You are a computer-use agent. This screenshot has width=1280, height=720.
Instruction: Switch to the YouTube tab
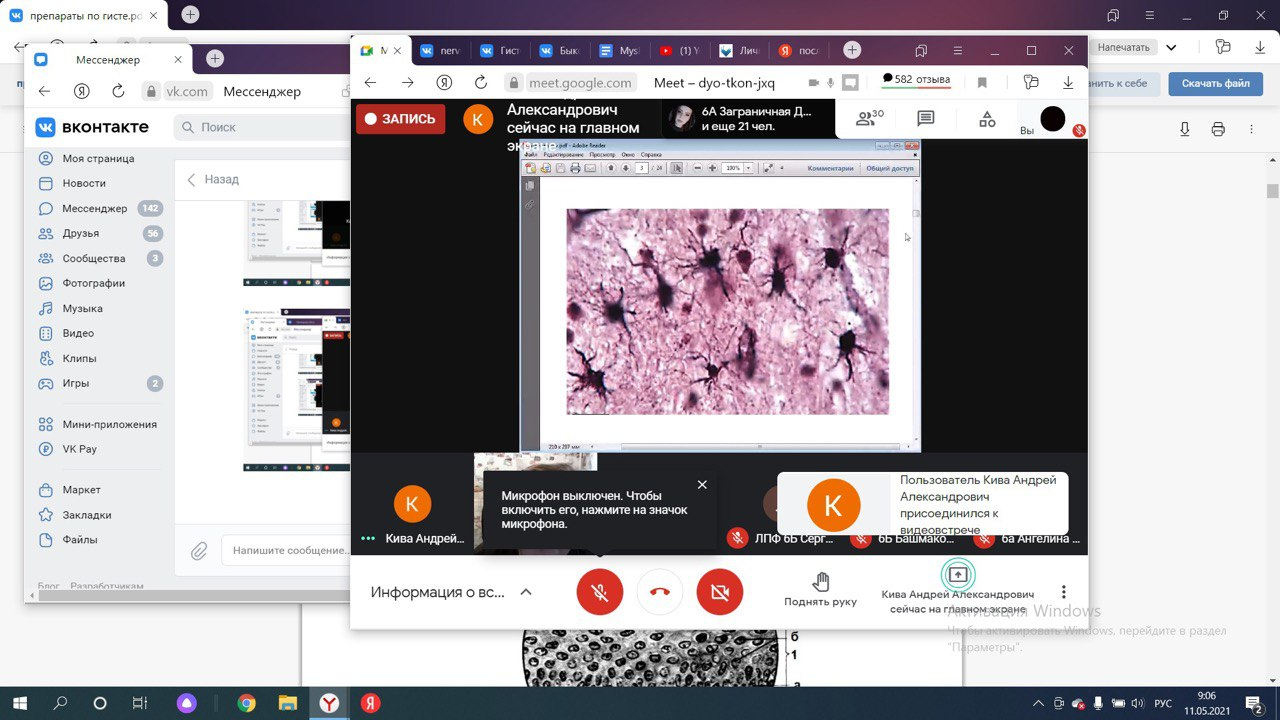pos(678,50)
